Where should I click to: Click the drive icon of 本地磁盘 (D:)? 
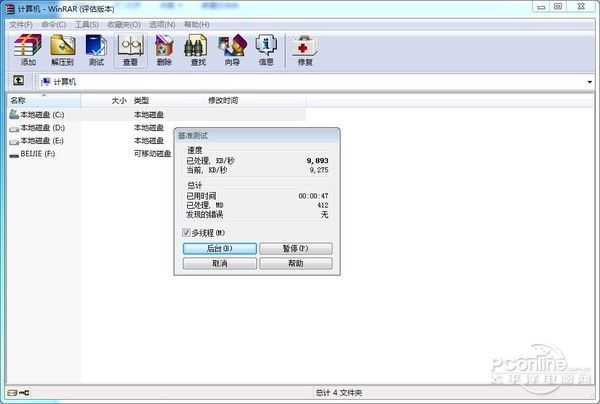pyautogui.click(x=14, y=129)
